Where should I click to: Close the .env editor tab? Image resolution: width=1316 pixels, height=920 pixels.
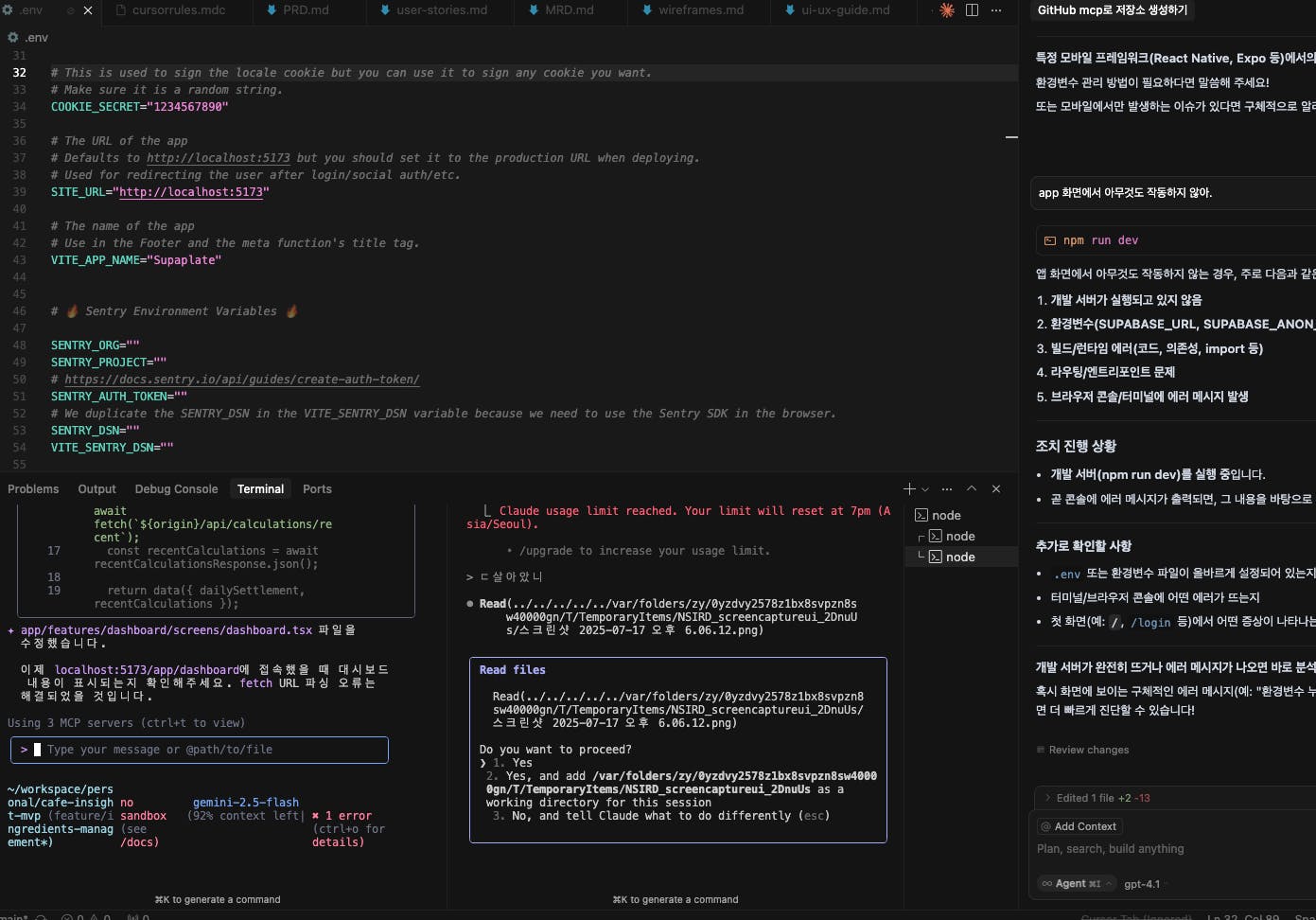tap(88, 10)
